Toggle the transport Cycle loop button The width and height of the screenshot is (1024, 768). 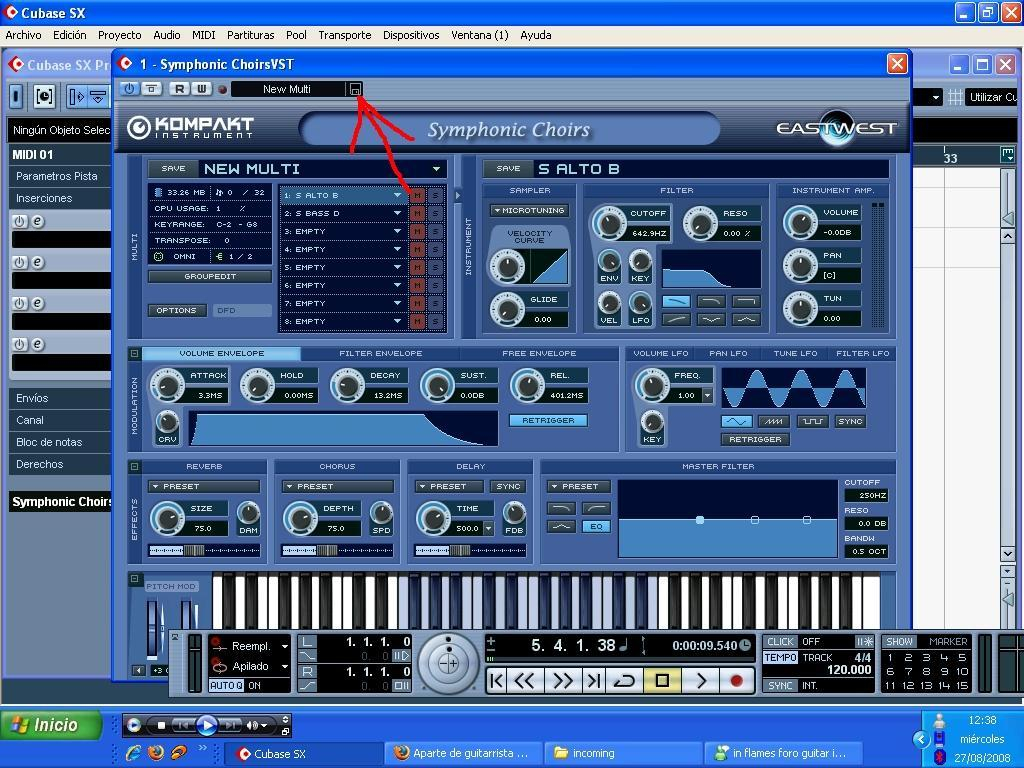624,681
